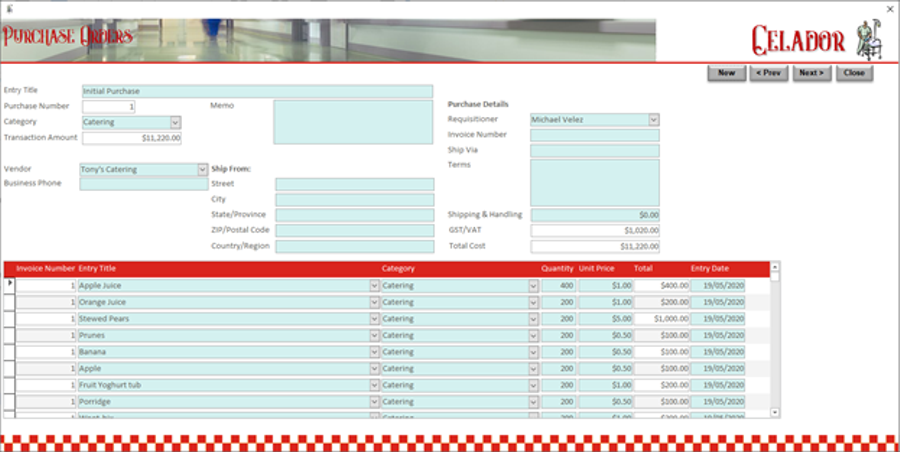Click the Shipping & Handling amount field
This screenshot has width=900, height=452.
pyautogui.click(x=595, y=215)
